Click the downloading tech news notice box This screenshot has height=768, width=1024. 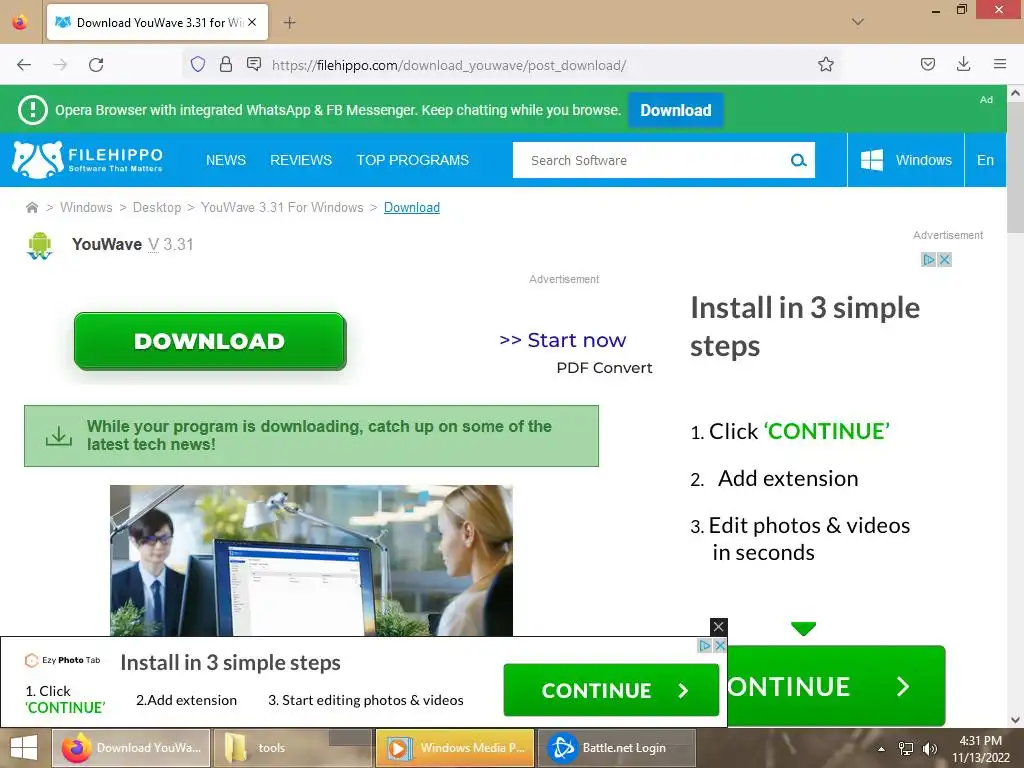click(x=312, y=436)
